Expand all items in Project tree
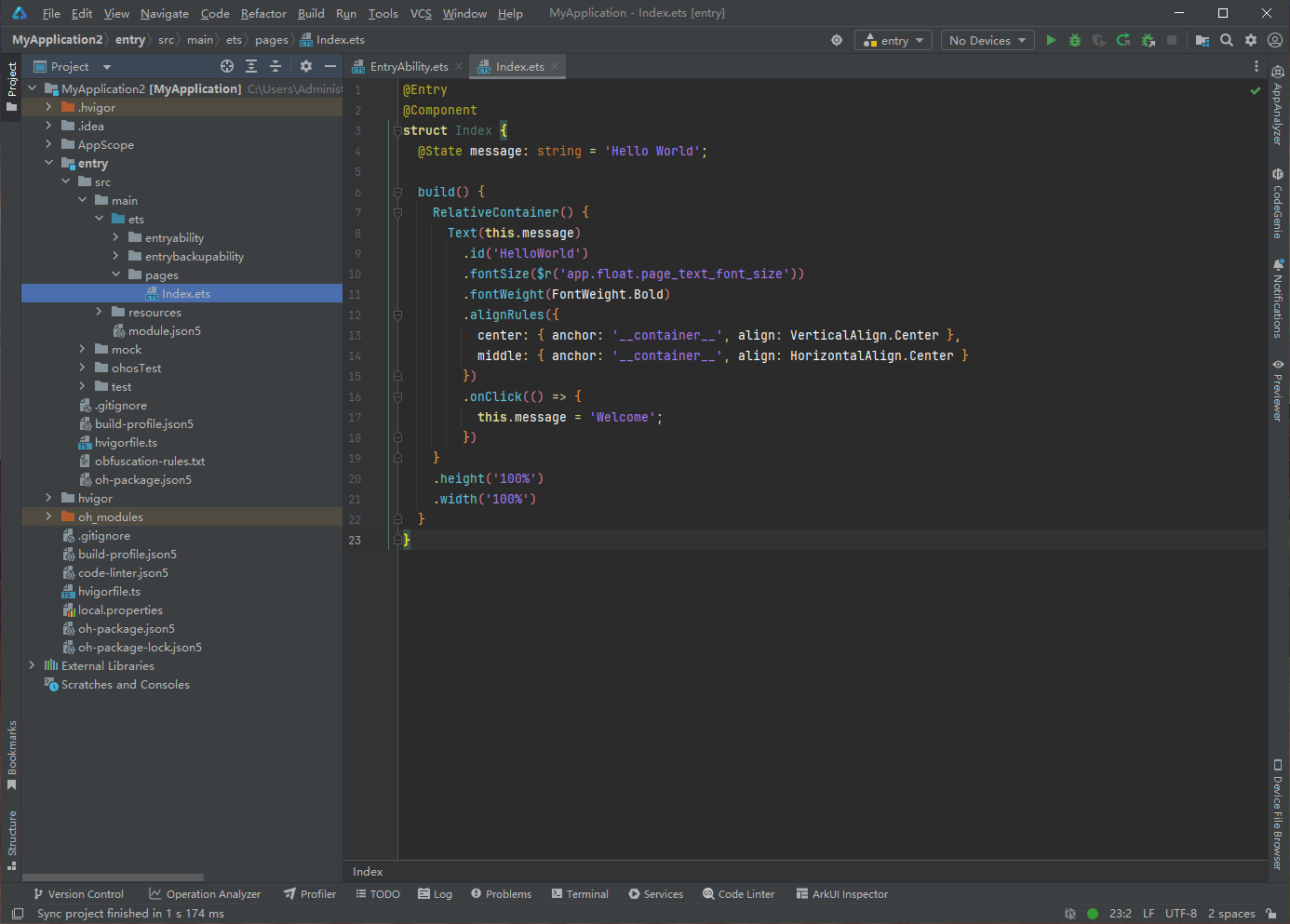The width and height of the screenshot is (1290, 924). point(251,66)
